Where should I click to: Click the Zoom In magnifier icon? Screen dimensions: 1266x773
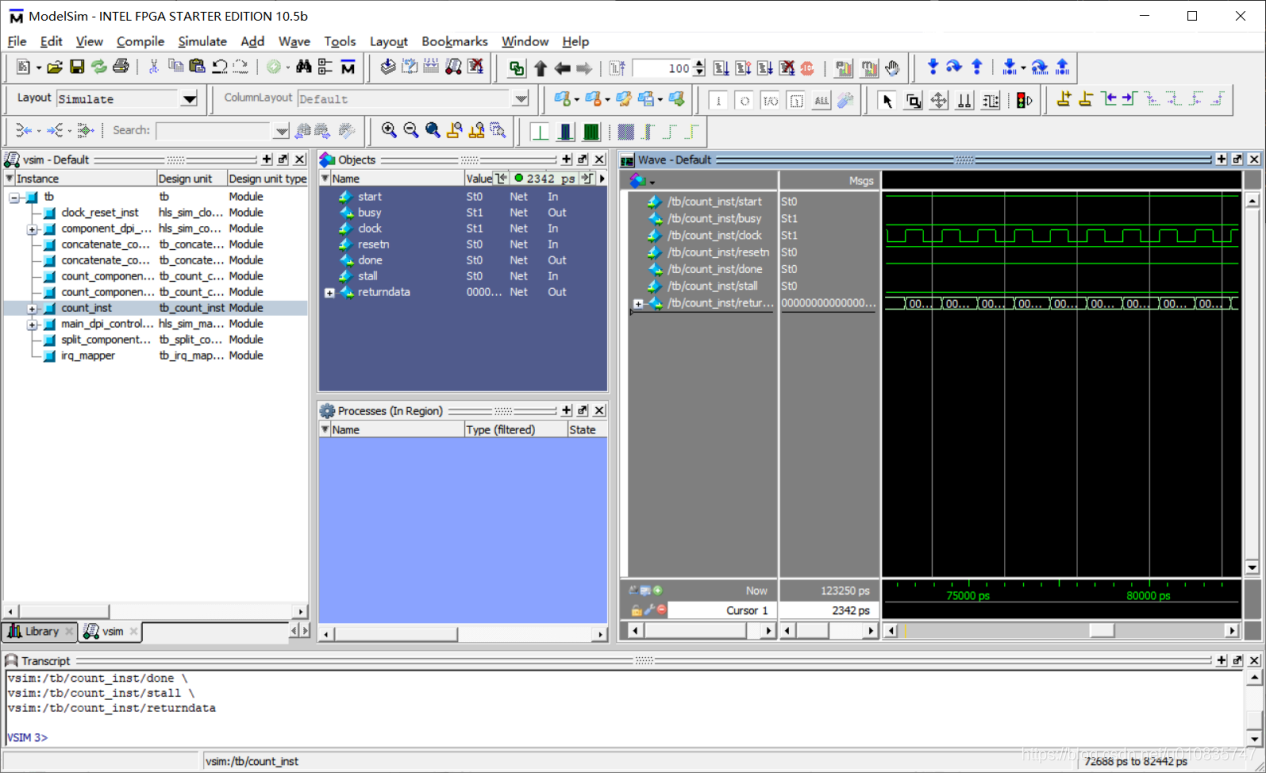[389, 130]
